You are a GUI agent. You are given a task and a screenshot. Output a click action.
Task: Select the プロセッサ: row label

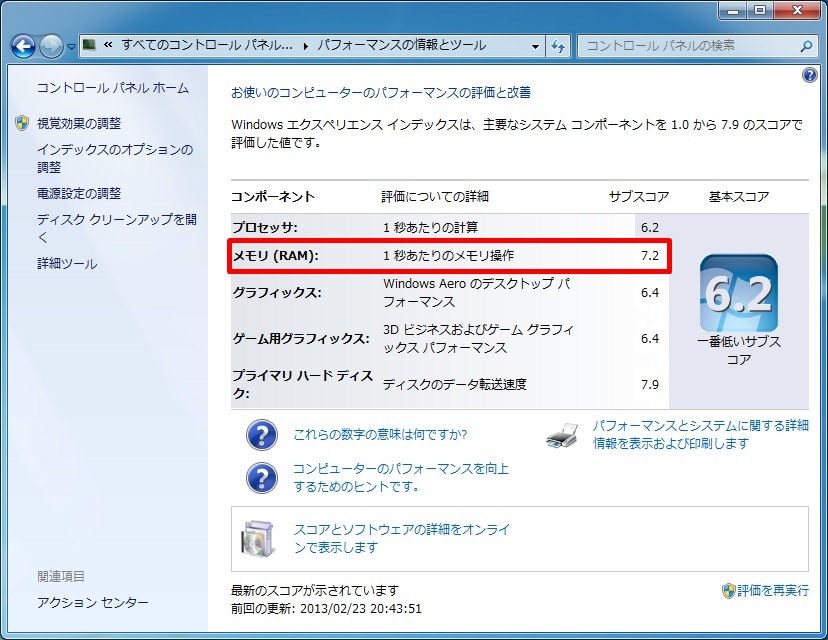coord(266,228)
